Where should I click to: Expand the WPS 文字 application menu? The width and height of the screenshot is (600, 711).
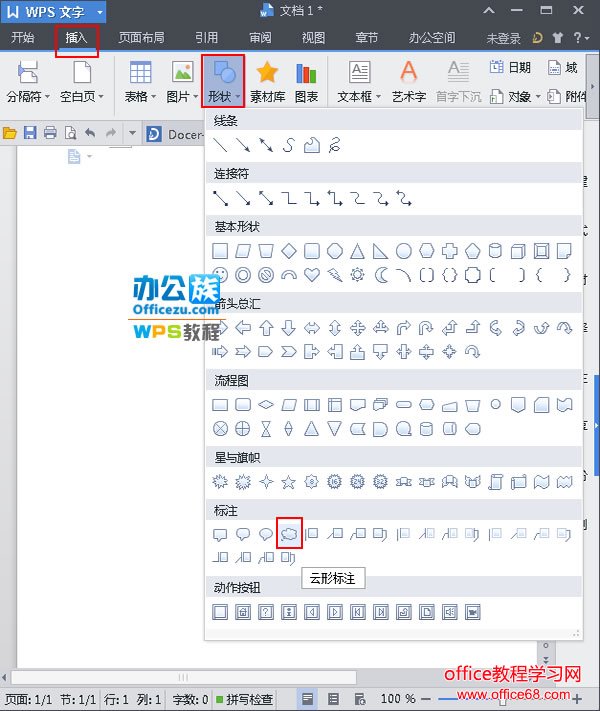(x=54, y=12)
